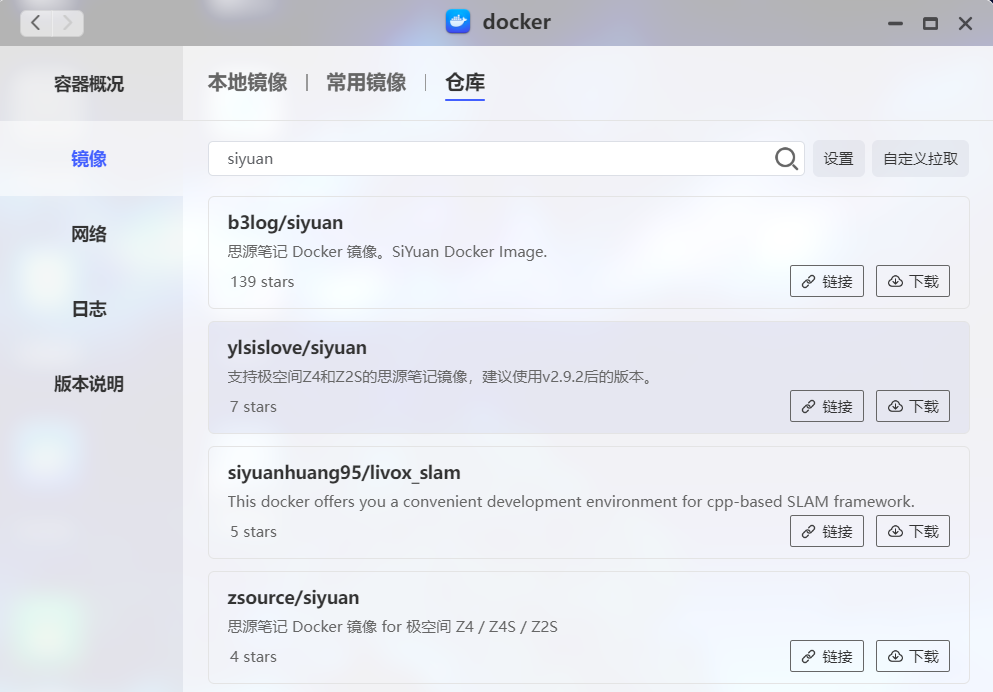This screenshot has height=692, width=993.
Task: Click 下载 for siyuanhuang95/livox_slam
Action: (913, 531)
